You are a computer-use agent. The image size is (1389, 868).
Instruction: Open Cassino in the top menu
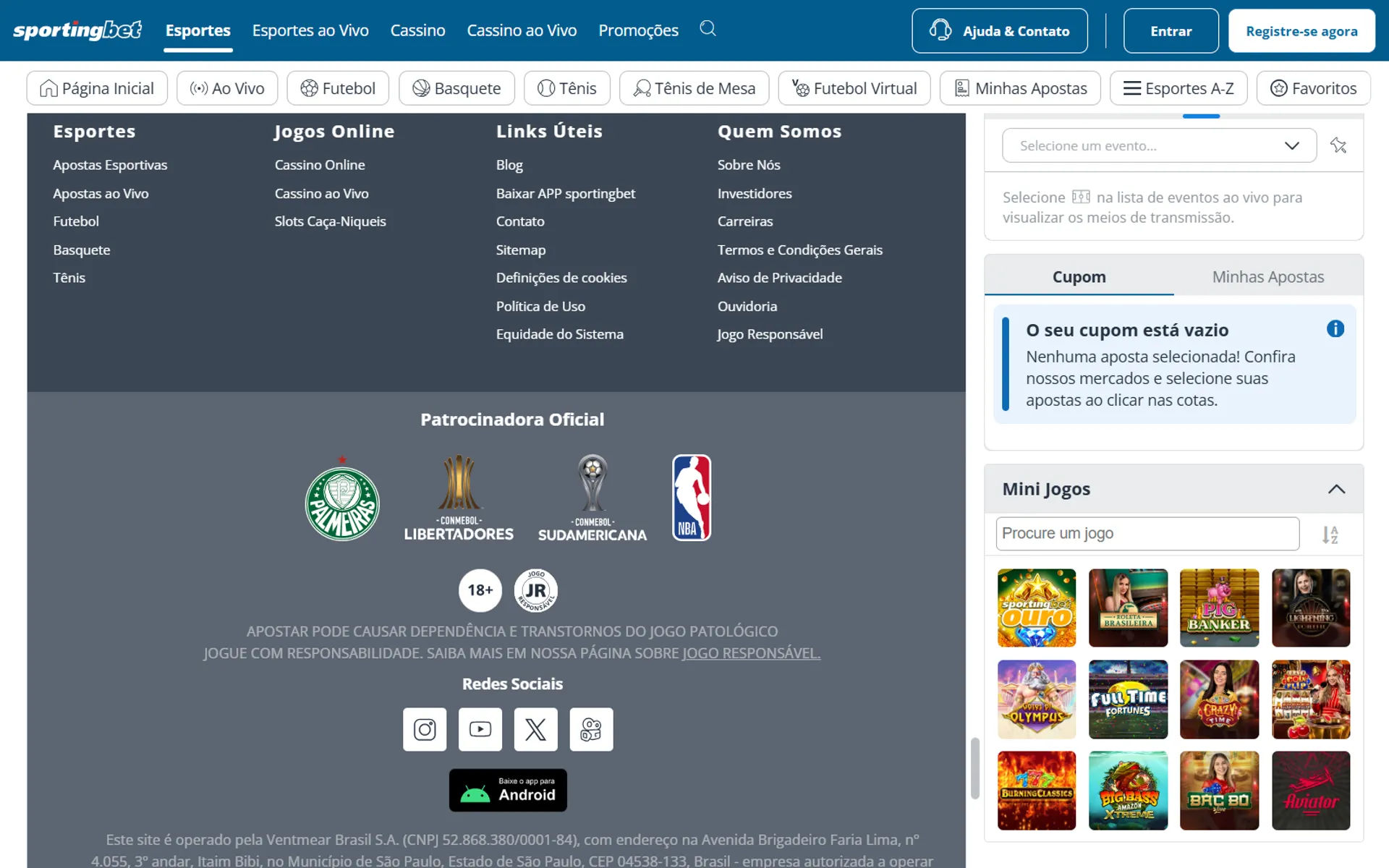click(417, 30)
